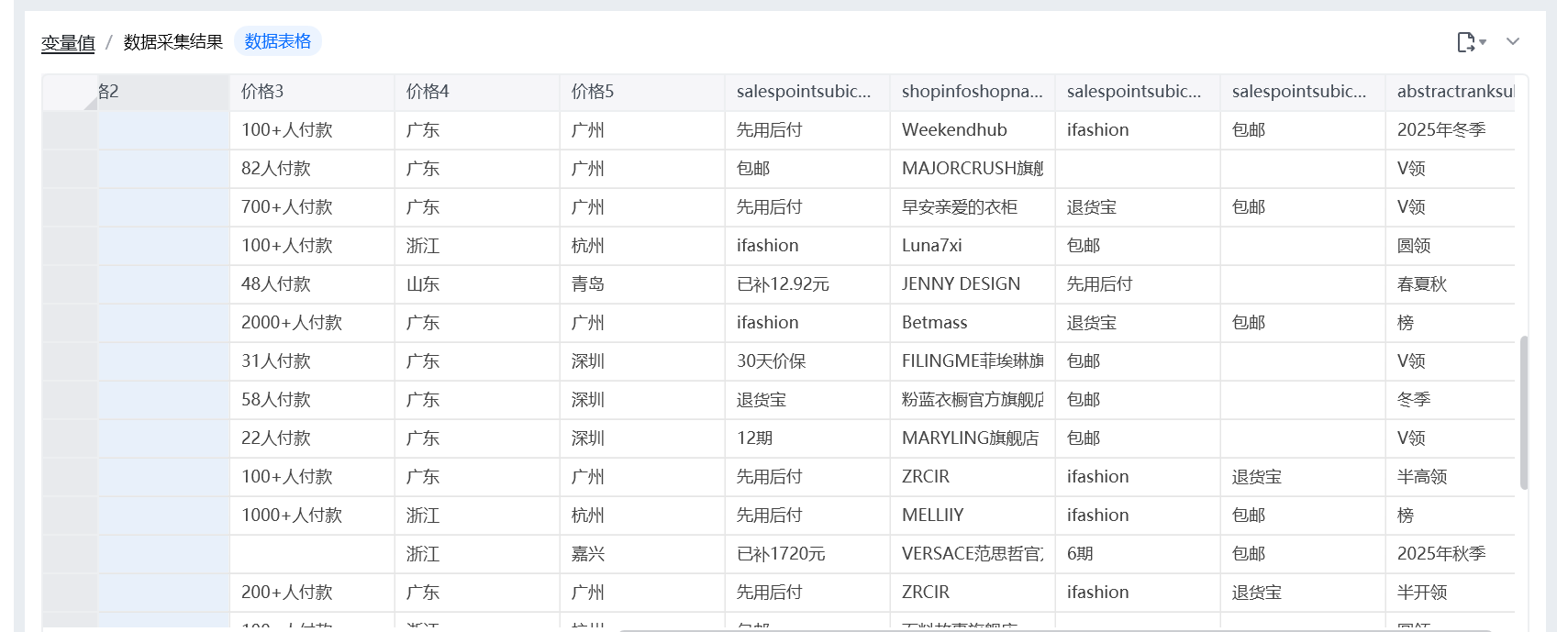
Task: Click the 粉蓝衣橱官方旗舰店 cell
Action: pyautogui.click(x=973, y=400)
